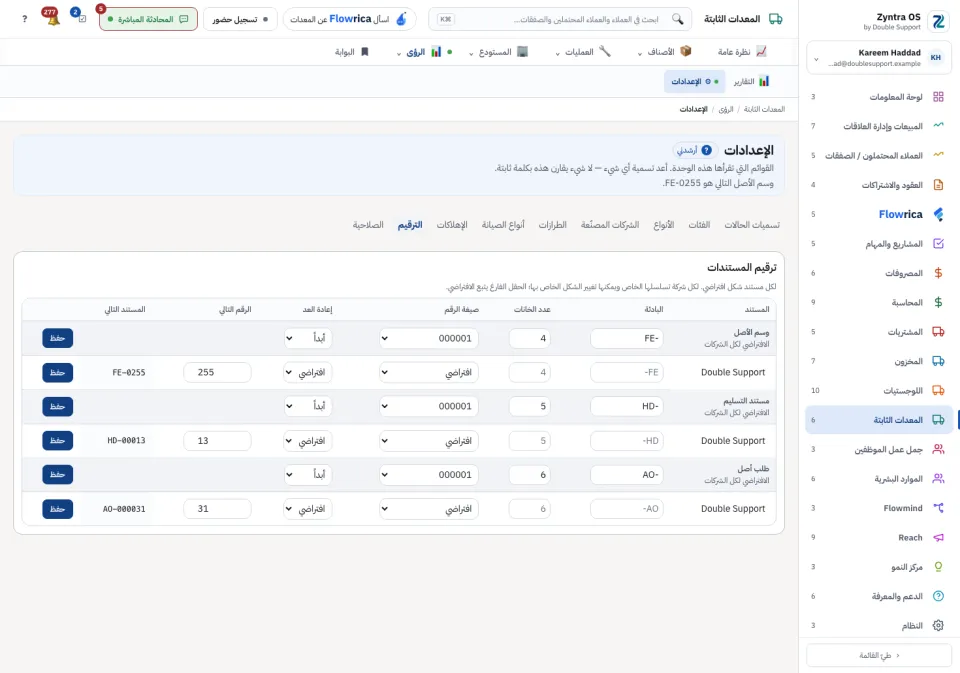Viewport: 960px width, 673px height.
Task: Open Flowmind sidebar icon
Action: click(x=938, y=508)
